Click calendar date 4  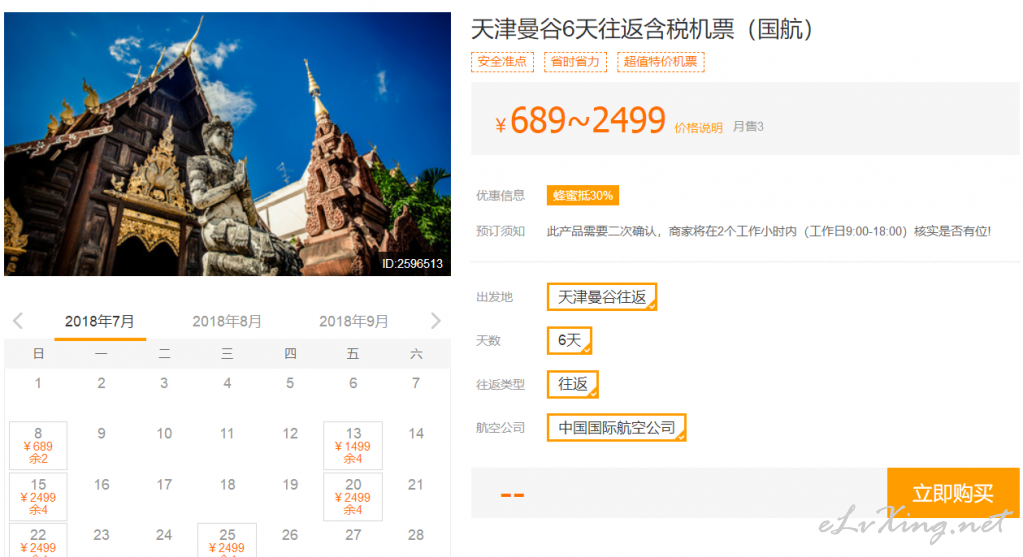[227, 384]
